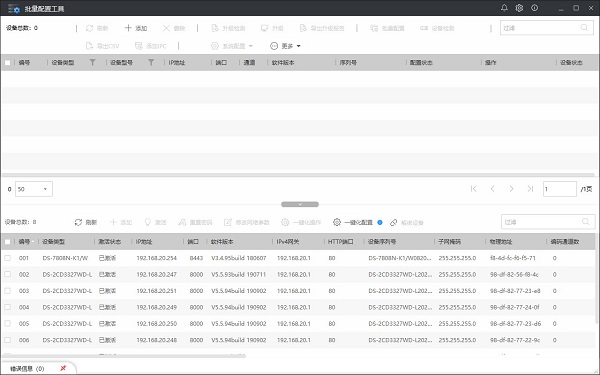This screenshot has width=600, height=375.
Task: Click the notification bell icon
Action: coord(504,8)
